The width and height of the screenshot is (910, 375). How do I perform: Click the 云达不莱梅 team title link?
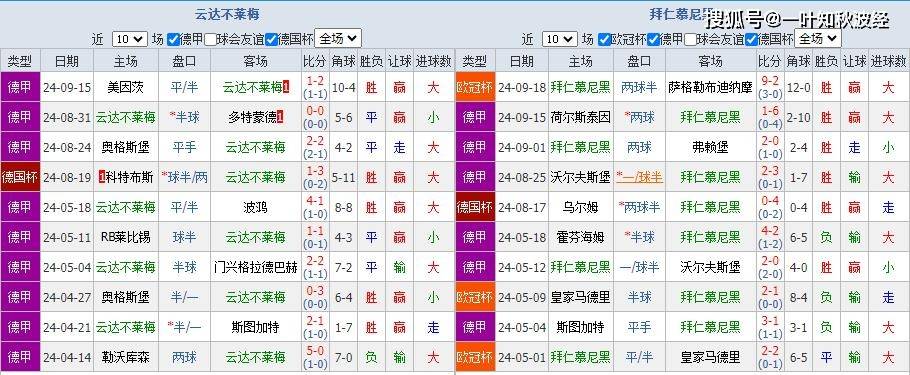227,14
